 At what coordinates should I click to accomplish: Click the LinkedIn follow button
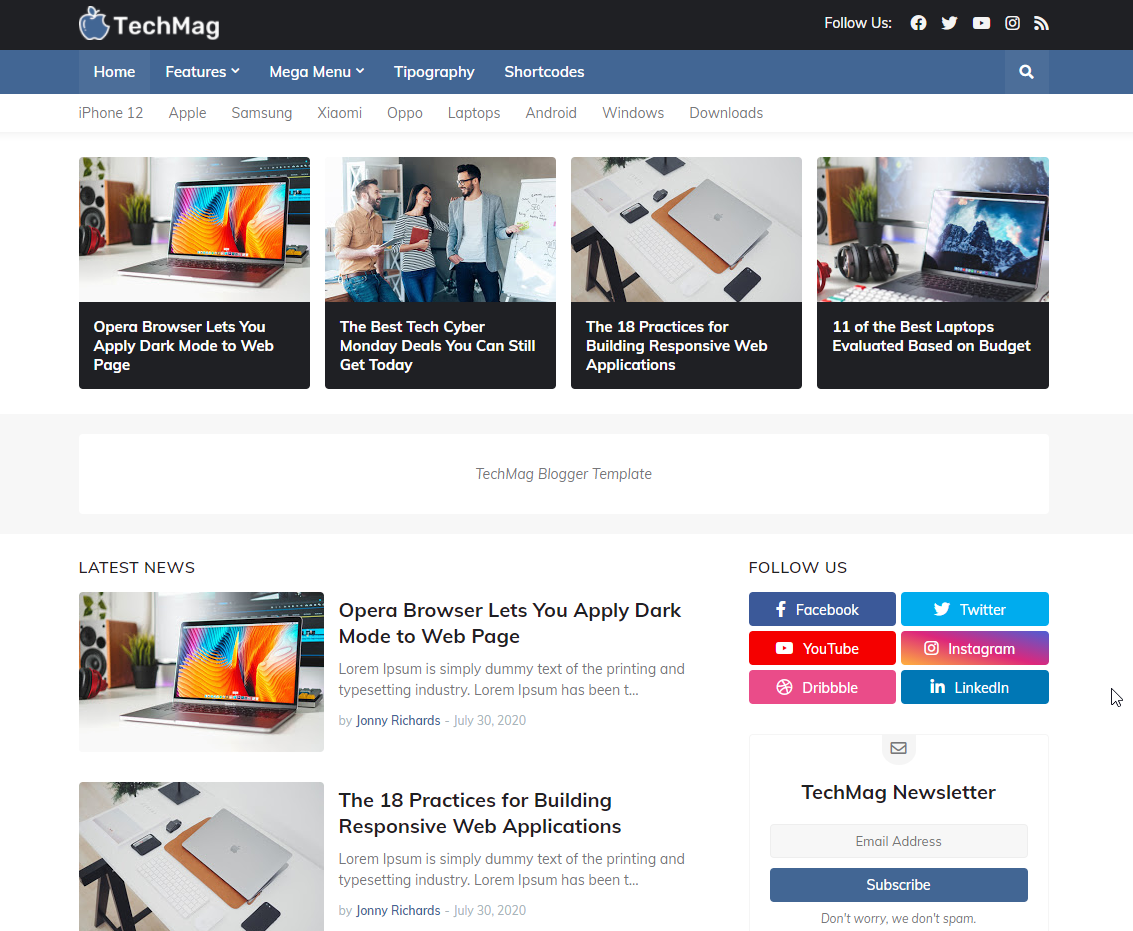tap(975, 687)
